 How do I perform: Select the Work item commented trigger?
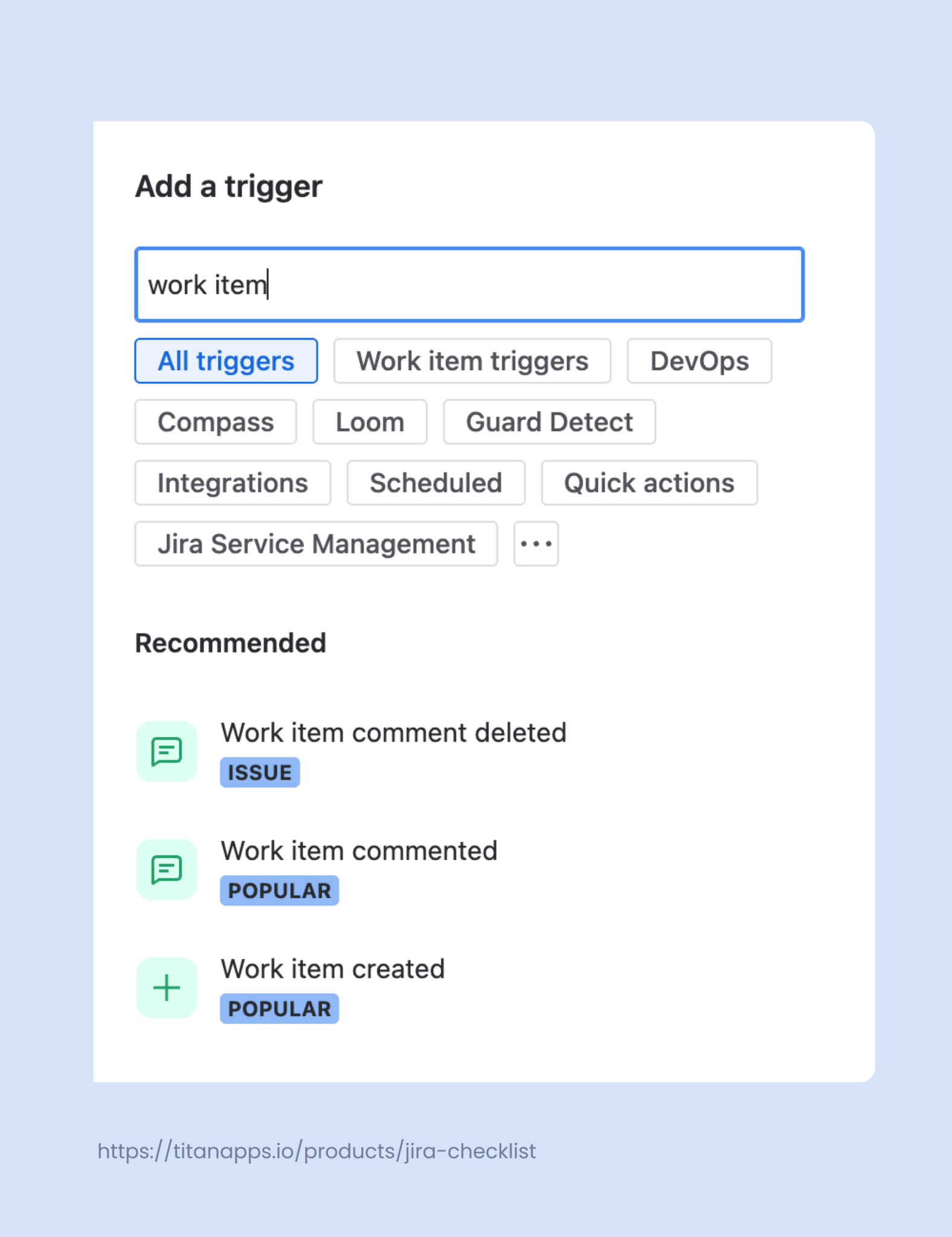[x=359, y=850]
